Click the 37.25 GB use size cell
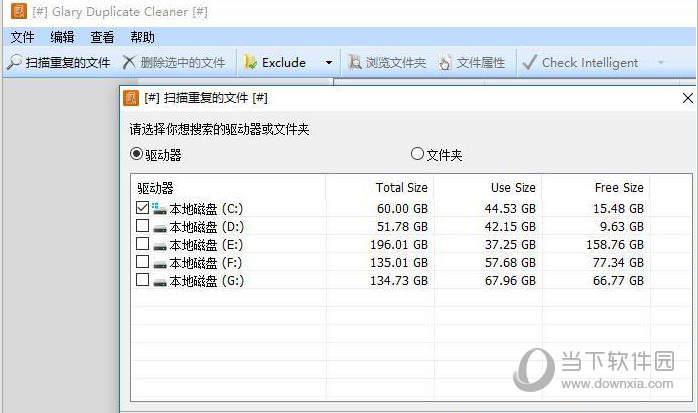The width and height of the screenshot is (698, 413). [x=510, y=244]
